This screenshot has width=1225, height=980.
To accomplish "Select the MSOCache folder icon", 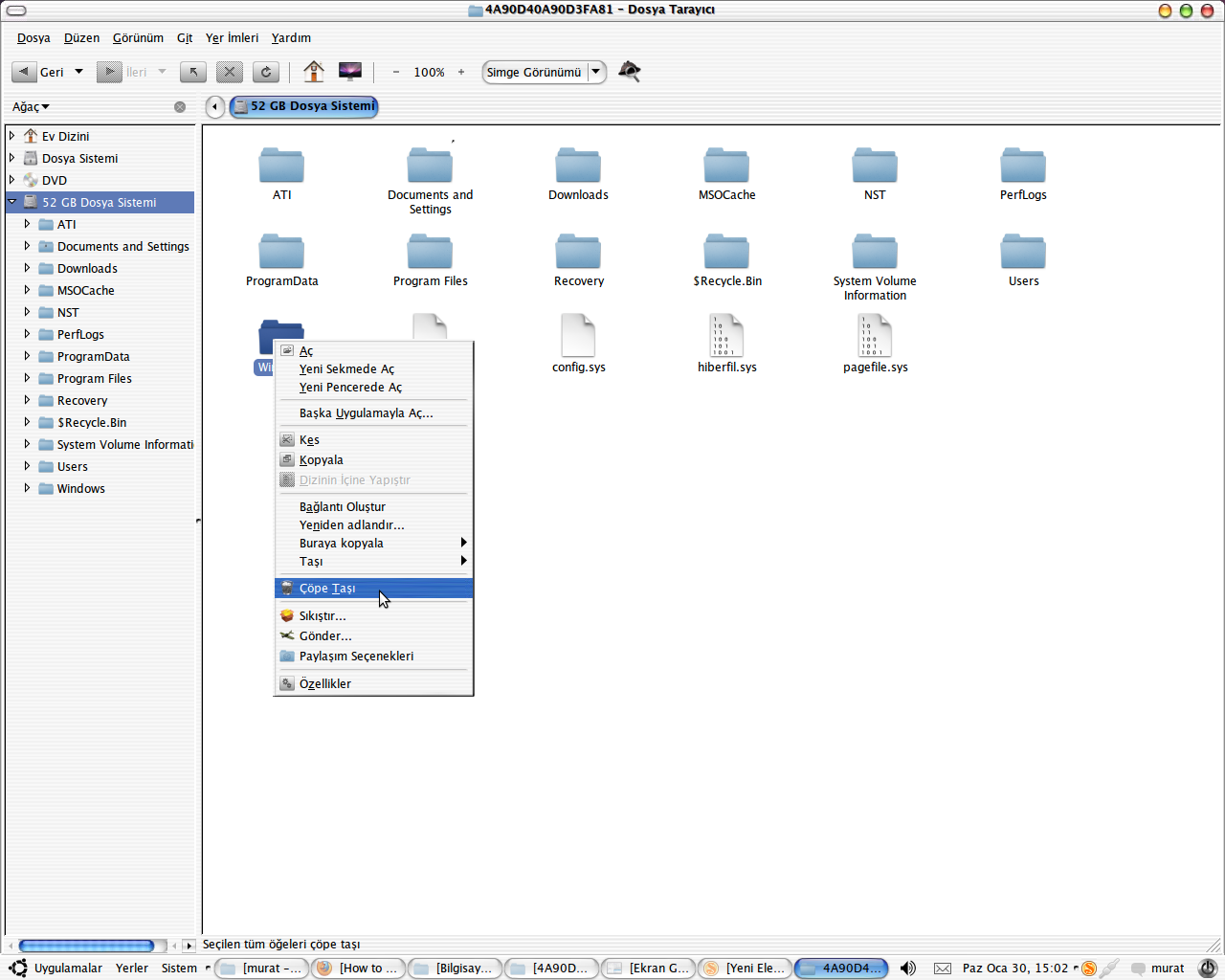I will point(726,166).
